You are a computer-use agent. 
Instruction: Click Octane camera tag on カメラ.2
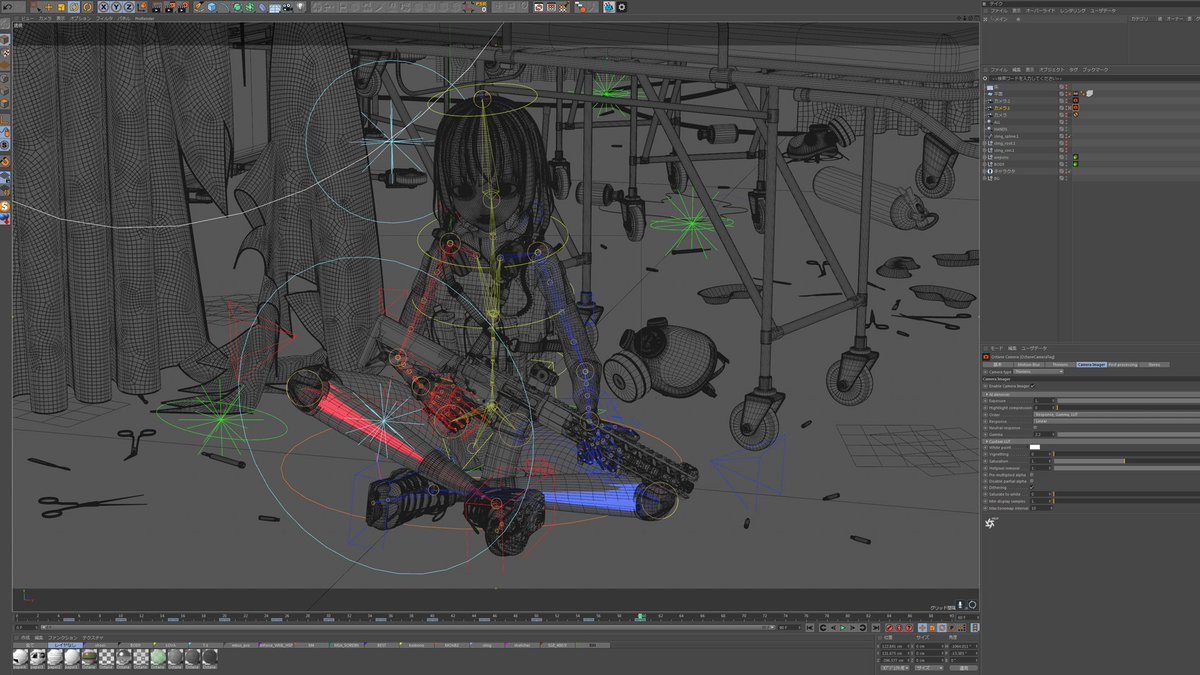[x=1076, y=101]
